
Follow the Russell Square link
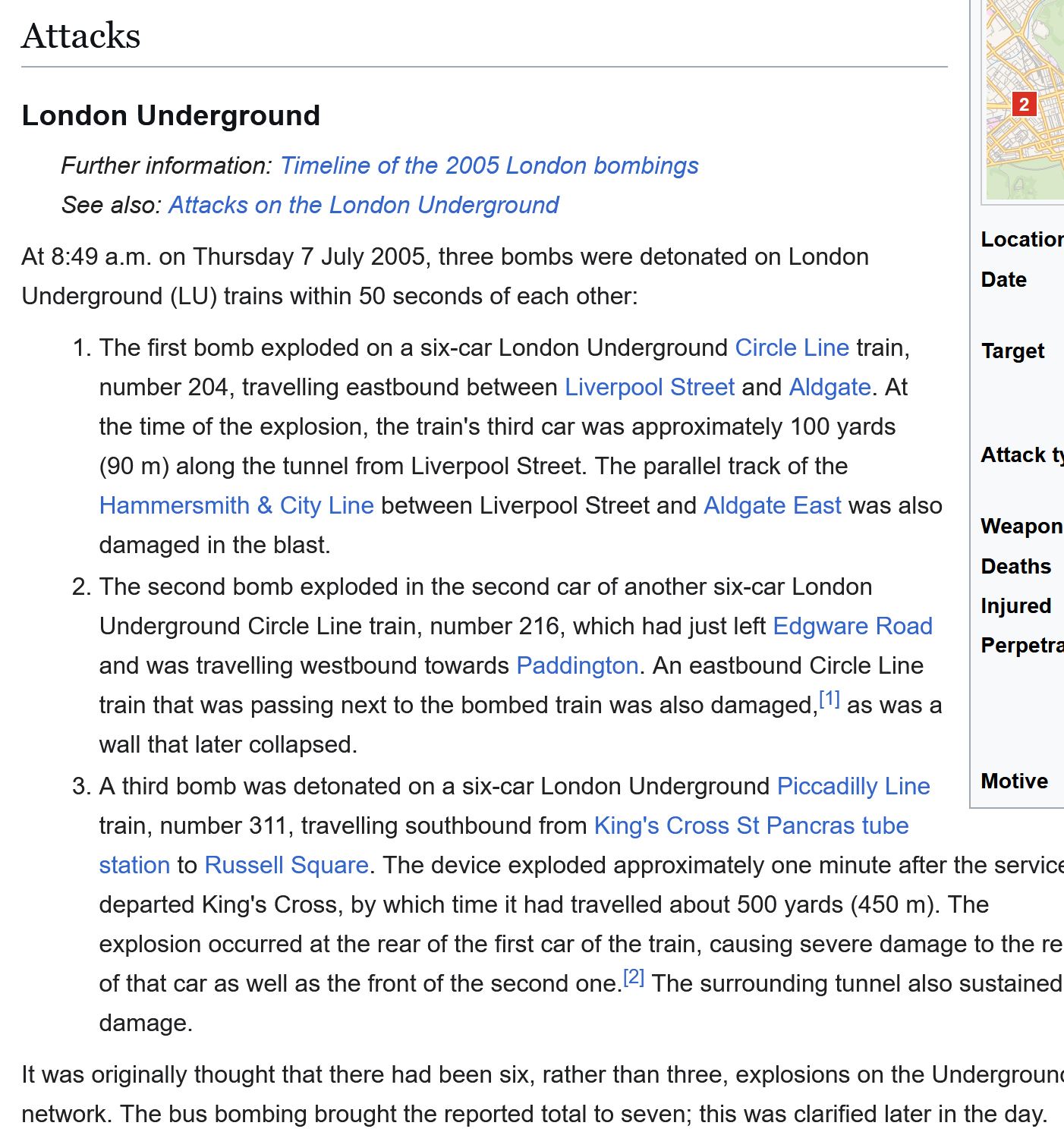coord(287,865)
